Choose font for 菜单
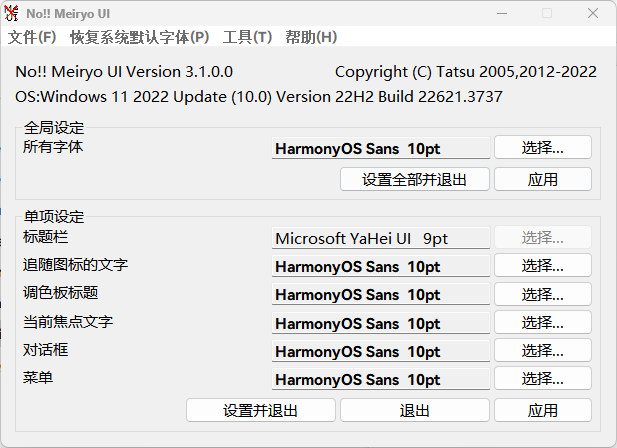The width and height of the screenshot is (617, 448). (x=542, y=379)
